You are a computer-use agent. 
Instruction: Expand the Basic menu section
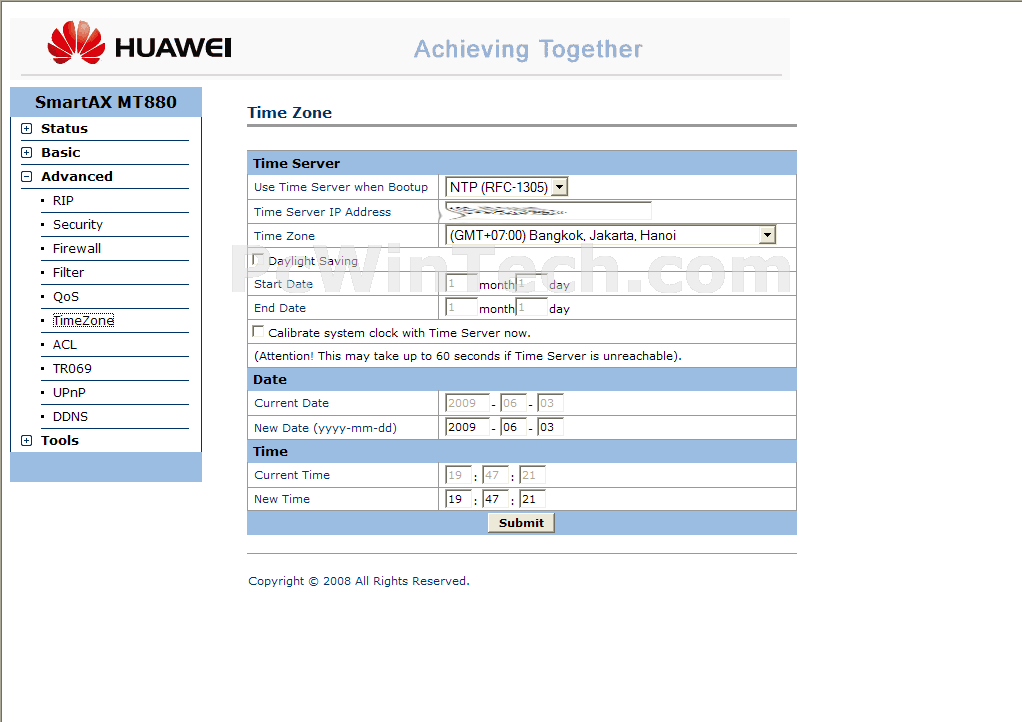click(27, 152)
